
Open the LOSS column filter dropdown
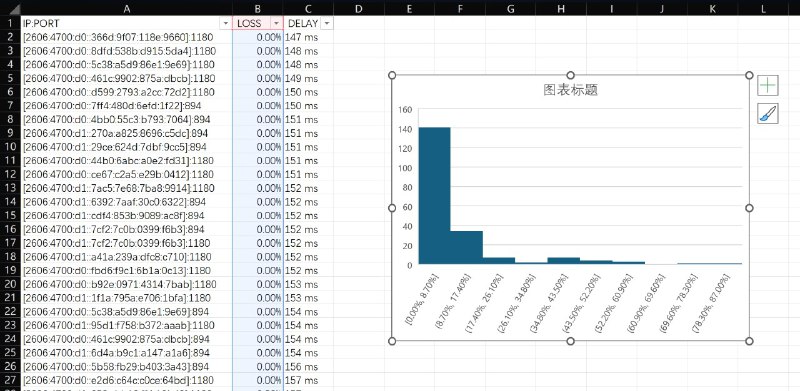tap(276, 23)
